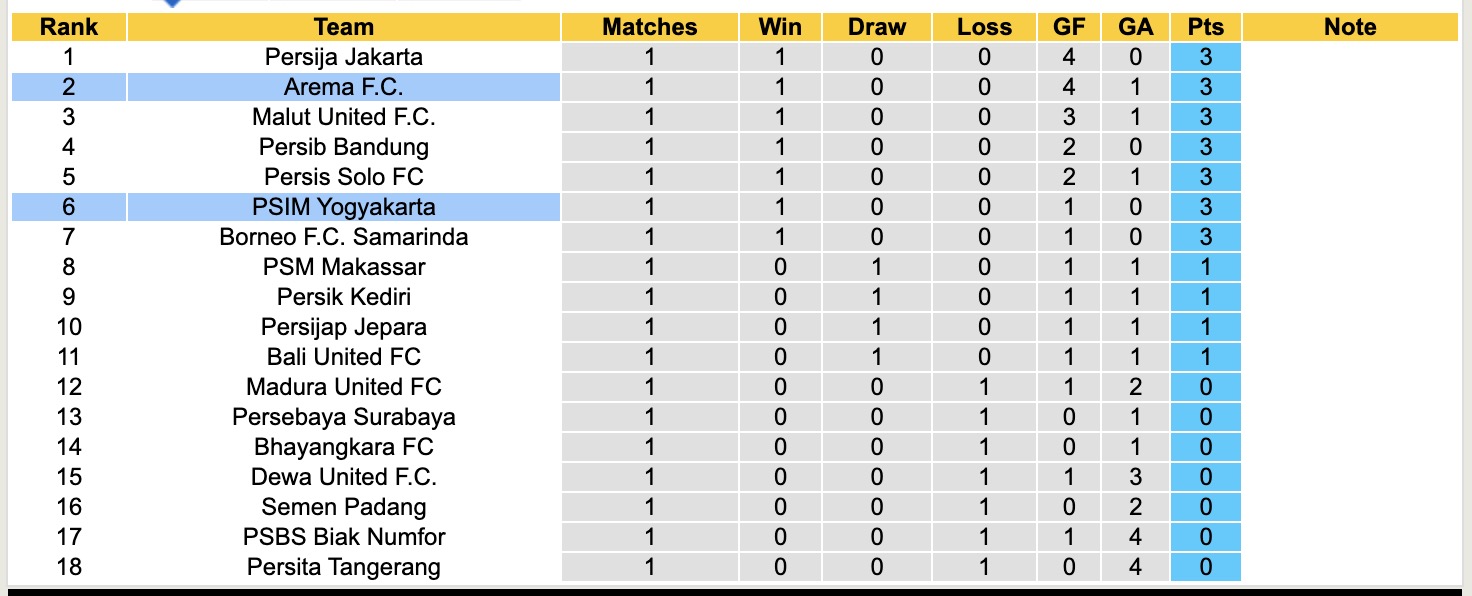This screenshot has height=596, width=1472.
Task: Open Persib Bandung team entry
Action: (x=343, y=147)
